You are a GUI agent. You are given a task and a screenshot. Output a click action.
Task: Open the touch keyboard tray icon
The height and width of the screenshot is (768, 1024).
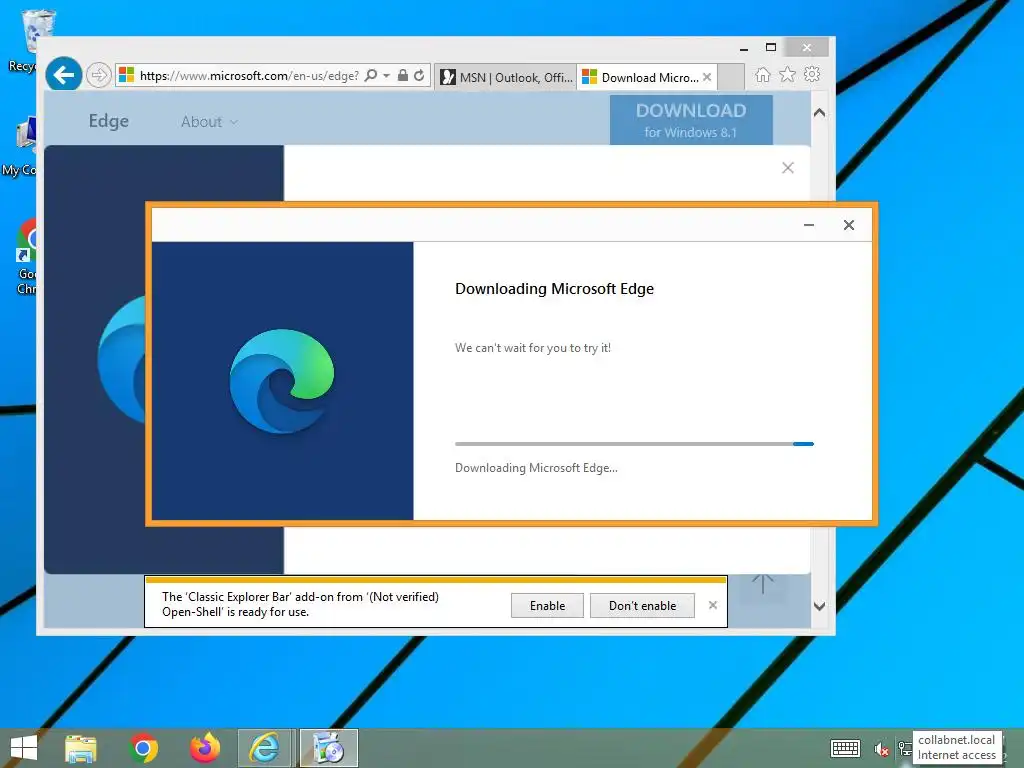pyautogui.click(x=845, y=748)
